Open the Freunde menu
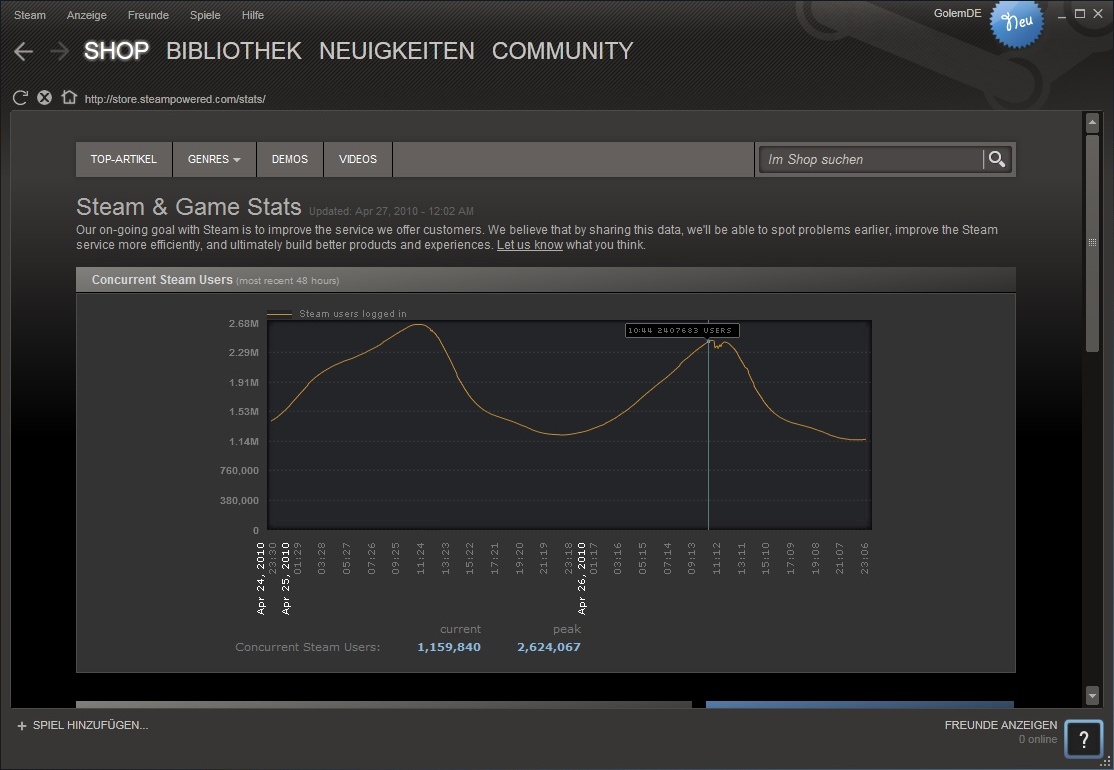This screenshot has height=770, width=1114. (148, 15)
